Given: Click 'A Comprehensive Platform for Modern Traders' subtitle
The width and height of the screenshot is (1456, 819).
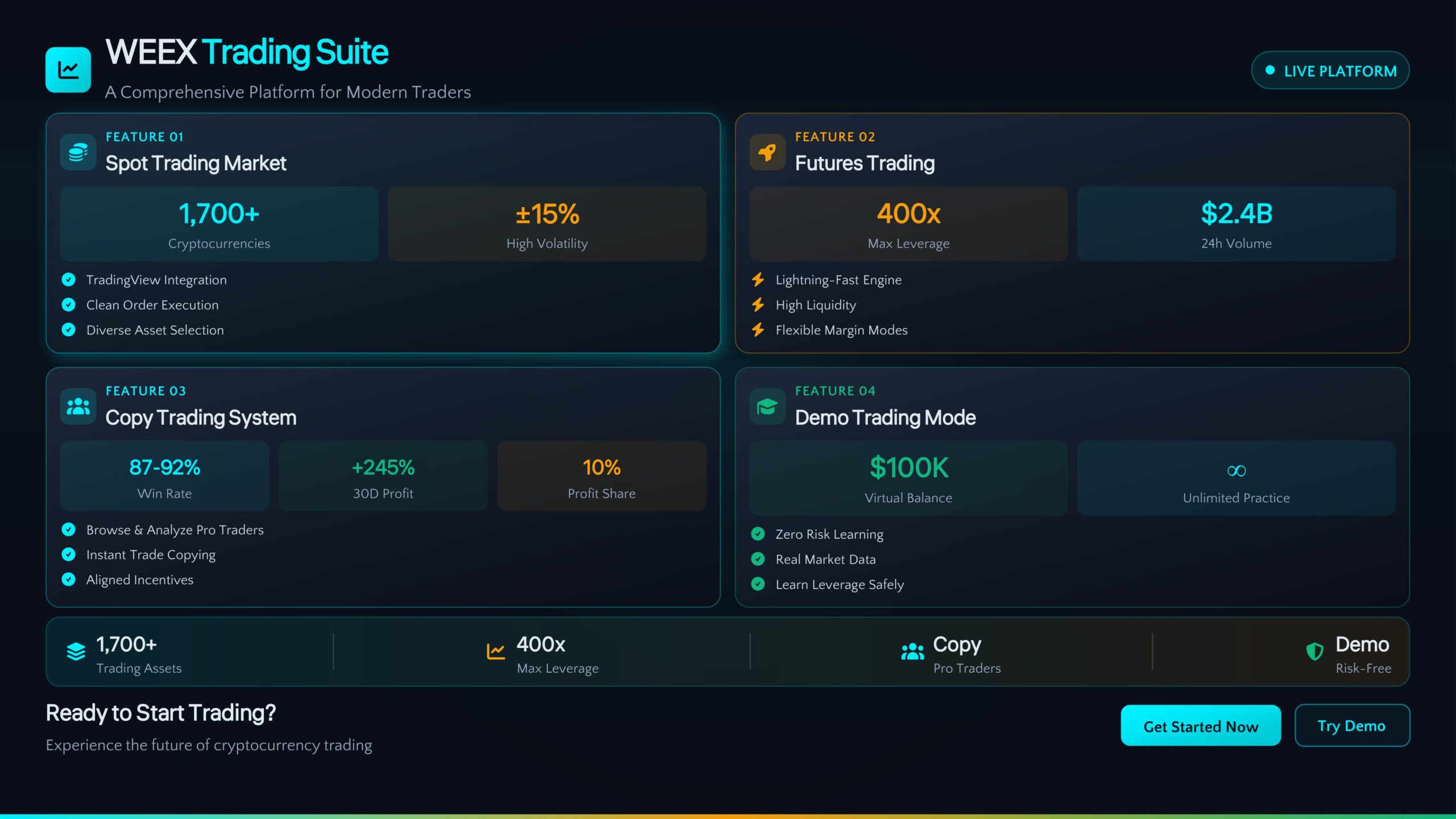Looking at the screenshot, I should [x=288, y=92].
